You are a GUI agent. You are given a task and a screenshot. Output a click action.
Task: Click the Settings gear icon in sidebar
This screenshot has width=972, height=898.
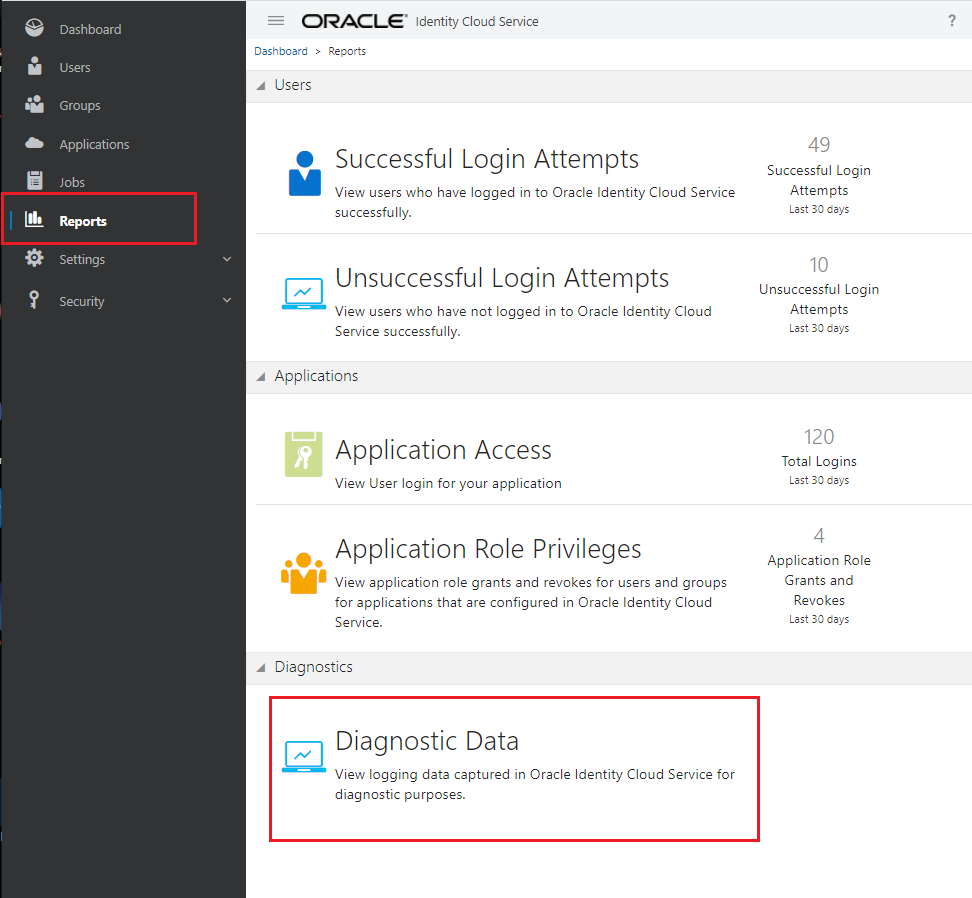(35, 258)
